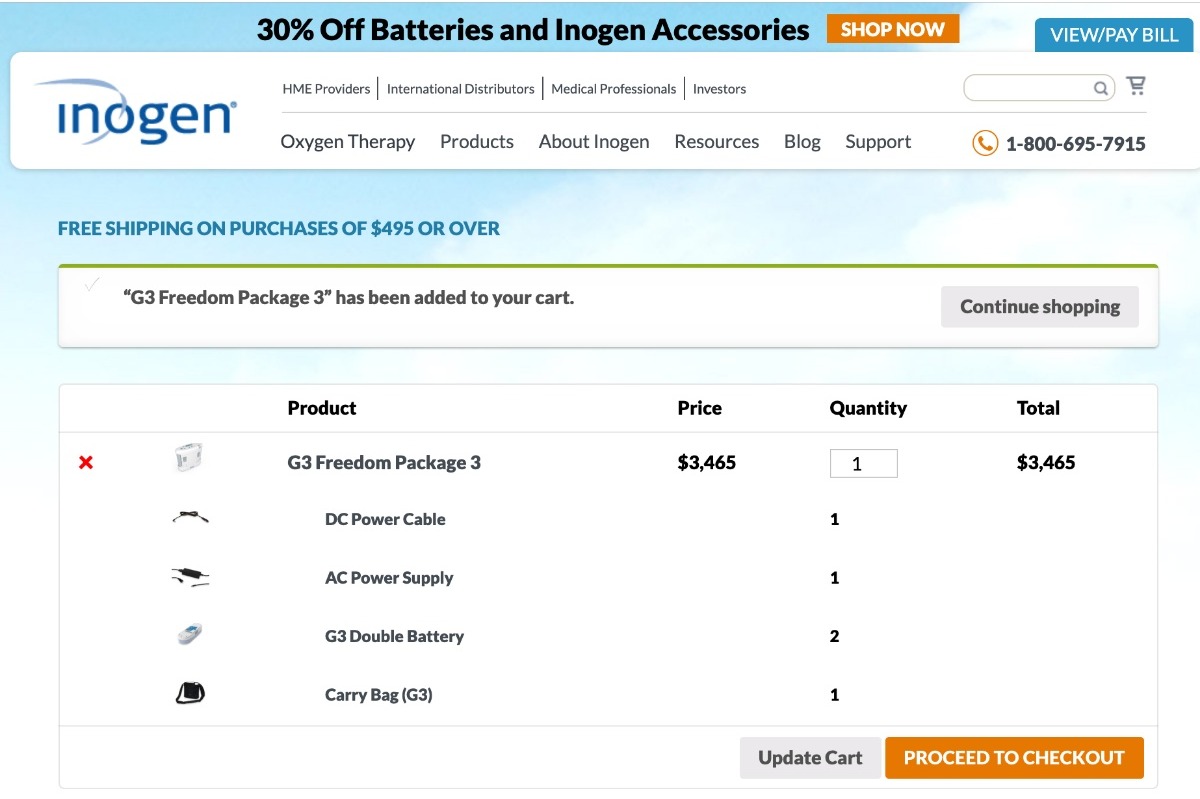Click the quantity 2 beside G3 Double Battery
Image resolution: width=1200 pixels, height=799 pixels.
(835, 636)
